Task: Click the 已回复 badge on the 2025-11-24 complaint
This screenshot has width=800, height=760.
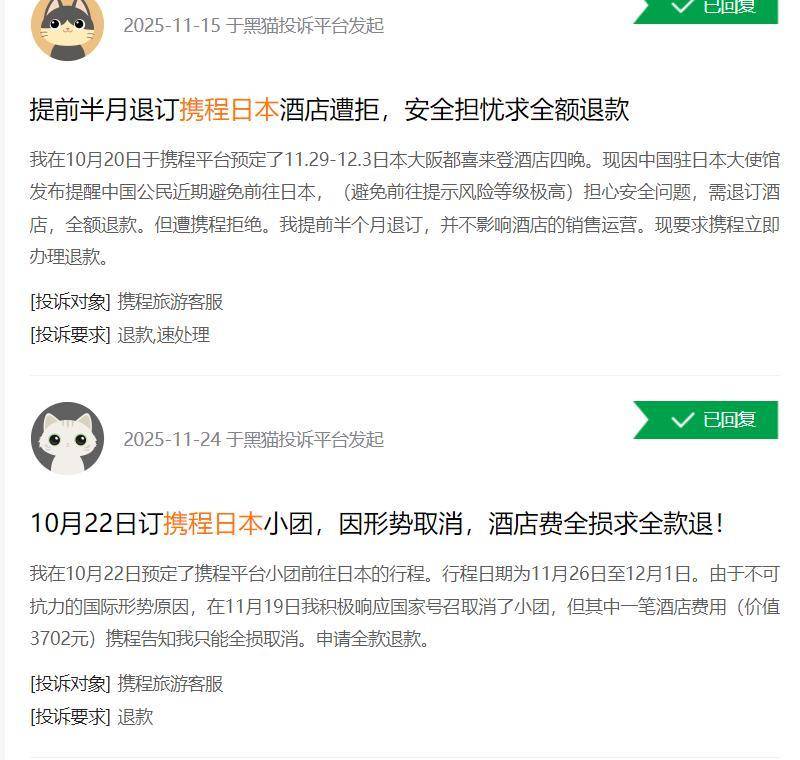Action: pyautogui.click(x=706, y=420)
